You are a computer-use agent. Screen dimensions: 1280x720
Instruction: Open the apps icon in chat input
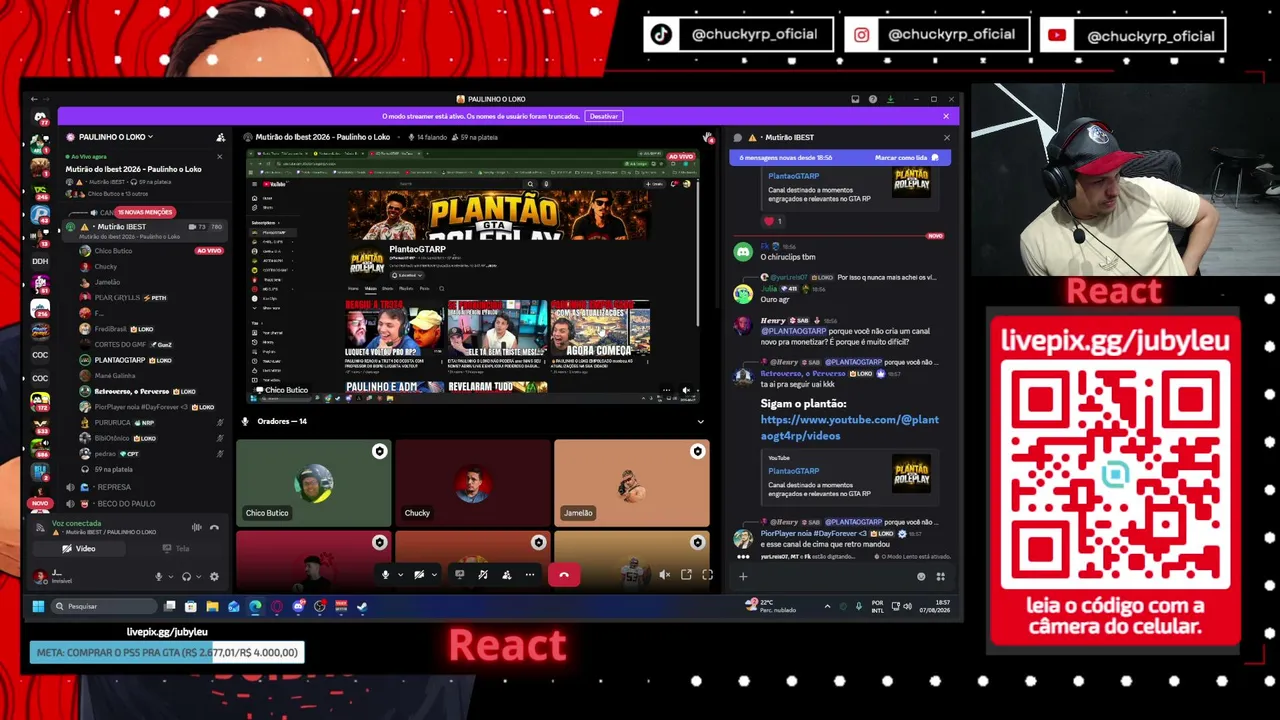click(940, 576)
